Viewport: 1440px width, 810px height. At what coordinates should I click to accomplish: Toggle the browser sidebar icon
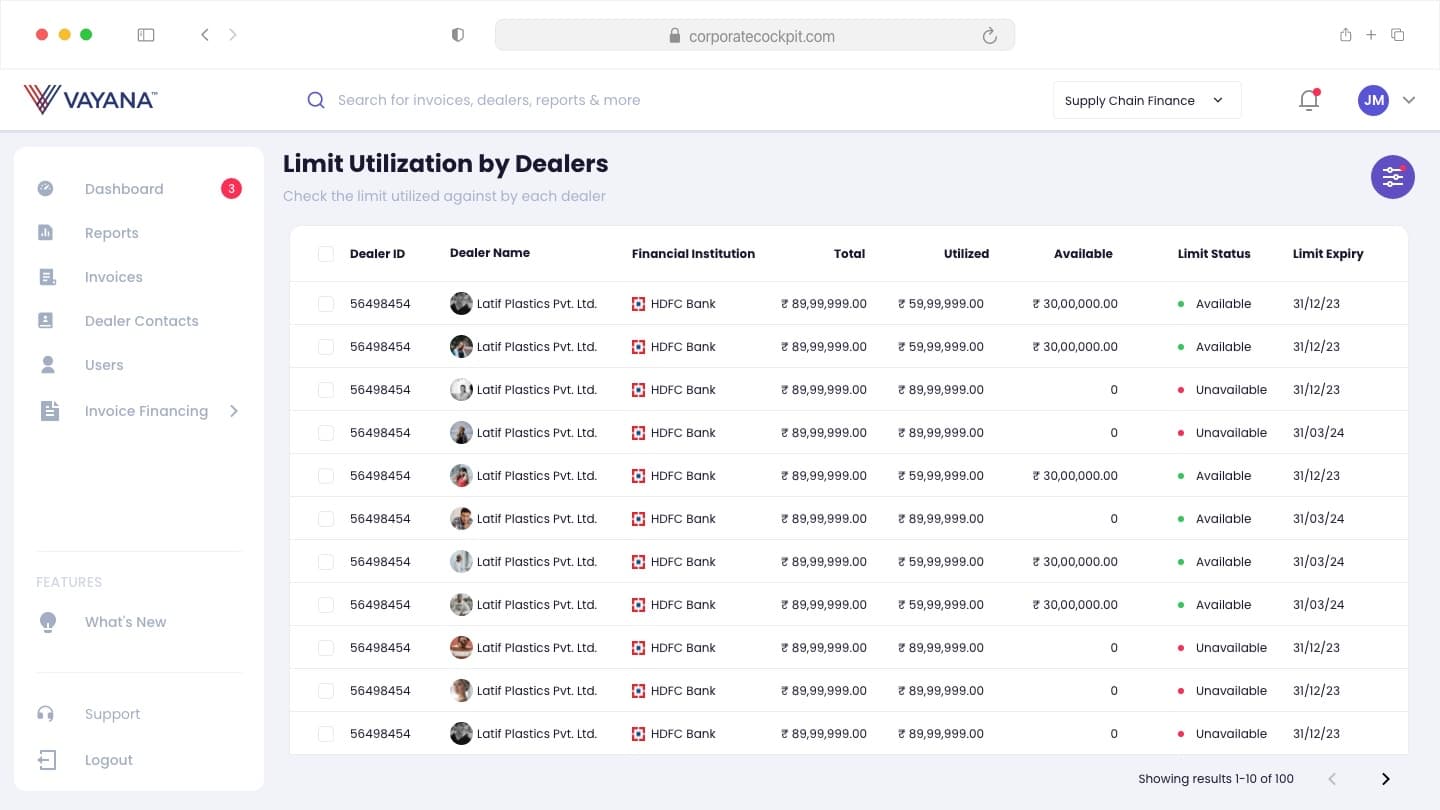coord(146,35)
